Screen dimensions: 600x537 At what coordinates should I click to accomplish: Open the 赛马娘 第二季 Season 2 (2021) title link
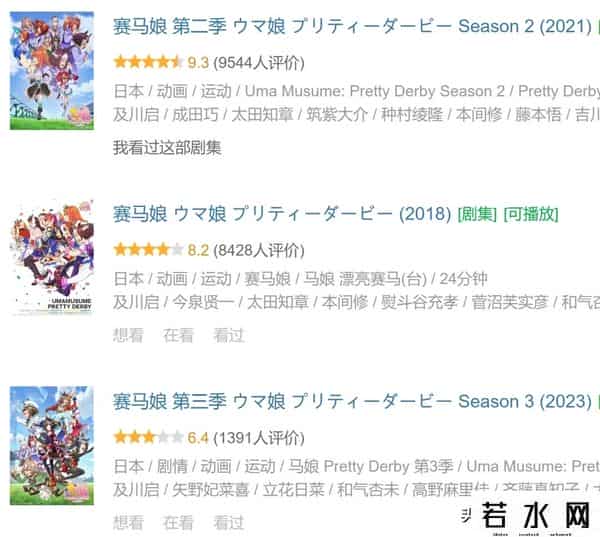point(352,26)
